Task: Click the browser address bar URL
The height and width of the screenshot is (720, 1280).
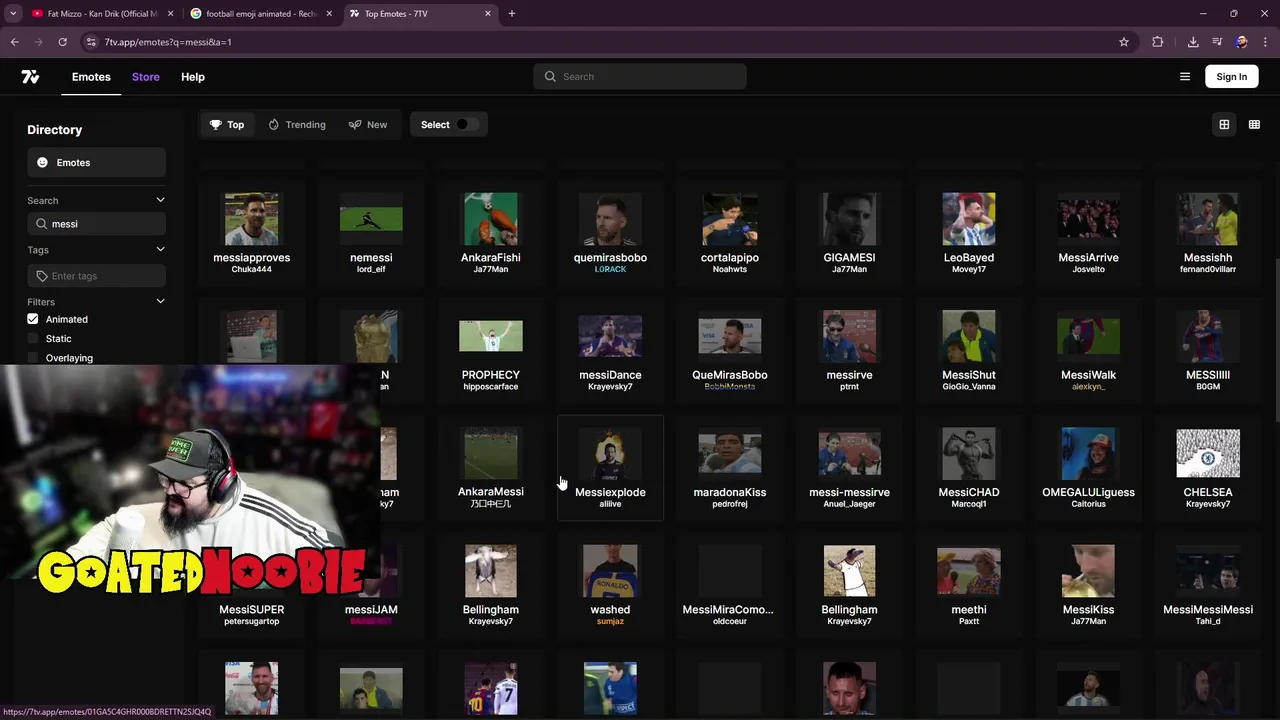Action: (x=168, y=42)
